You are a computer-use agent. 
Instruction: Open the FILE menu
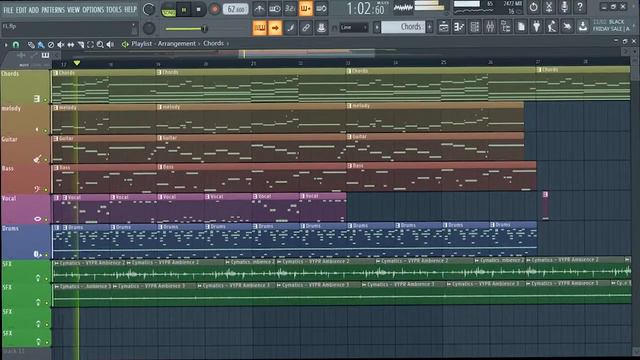[x=8, y=9]
